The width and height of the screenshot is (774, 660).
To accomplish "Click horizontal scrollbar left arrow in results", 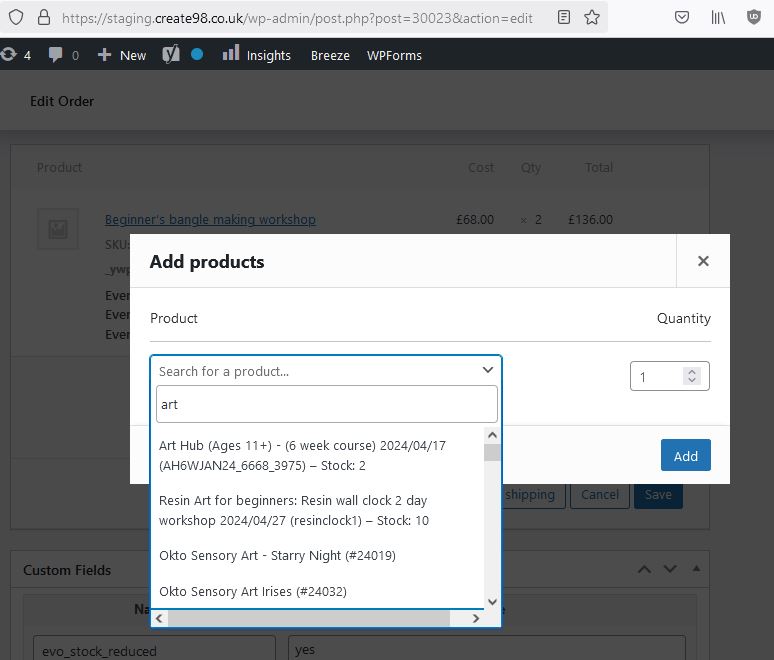I will point(159,618).
